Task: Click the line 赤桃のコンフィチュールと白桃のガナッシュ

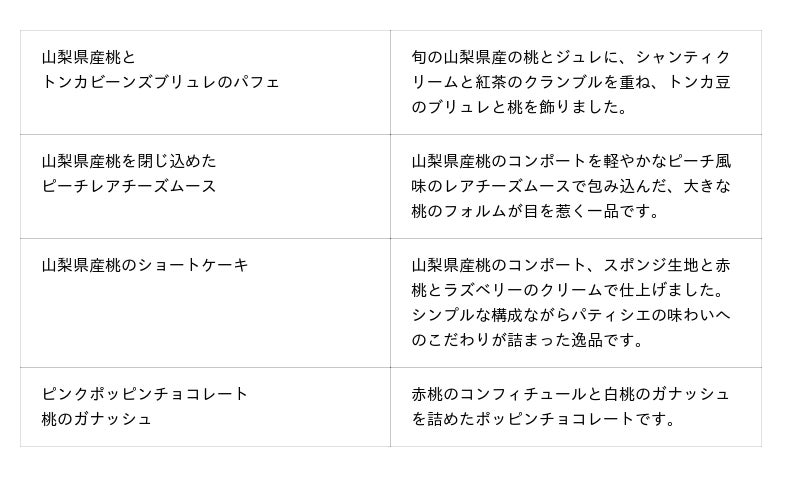Action: pyautogui.click(x=571, y=394)
